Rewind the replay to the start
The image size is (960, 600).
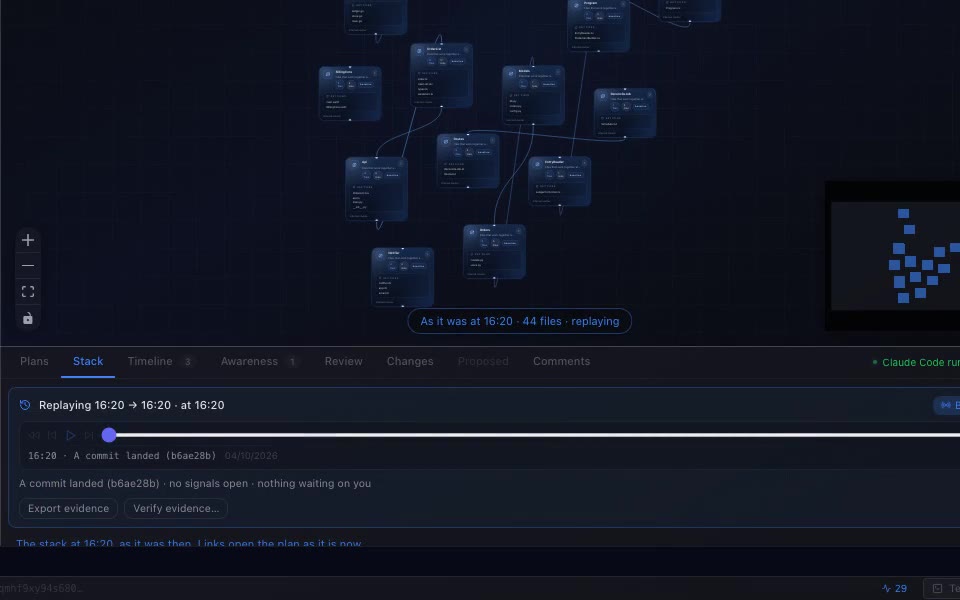click(x=34, y=435)
